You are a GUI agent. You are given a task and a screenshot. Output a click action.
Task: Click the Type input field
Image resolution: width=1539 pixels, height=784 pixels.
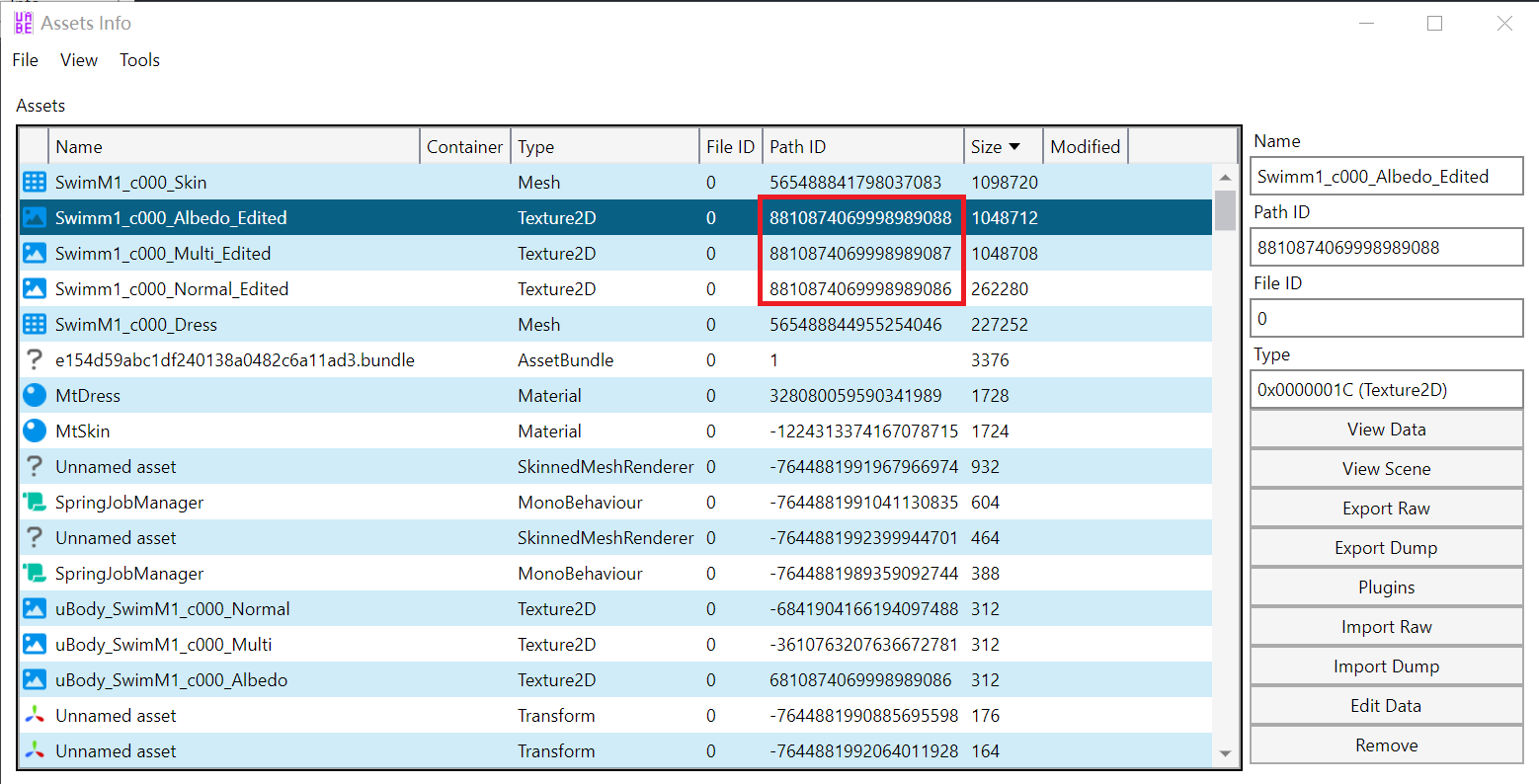(x=1386, y=390)
